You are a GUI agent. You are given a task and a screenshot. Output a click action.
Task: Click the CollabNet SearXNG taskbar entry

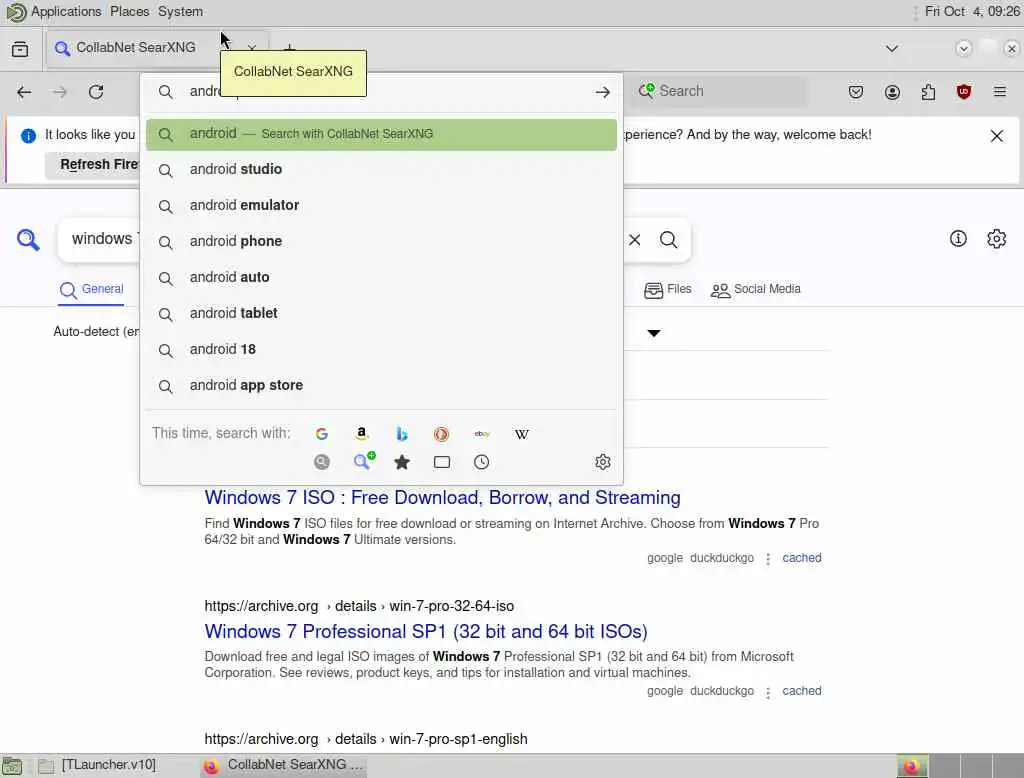[283, 765]
